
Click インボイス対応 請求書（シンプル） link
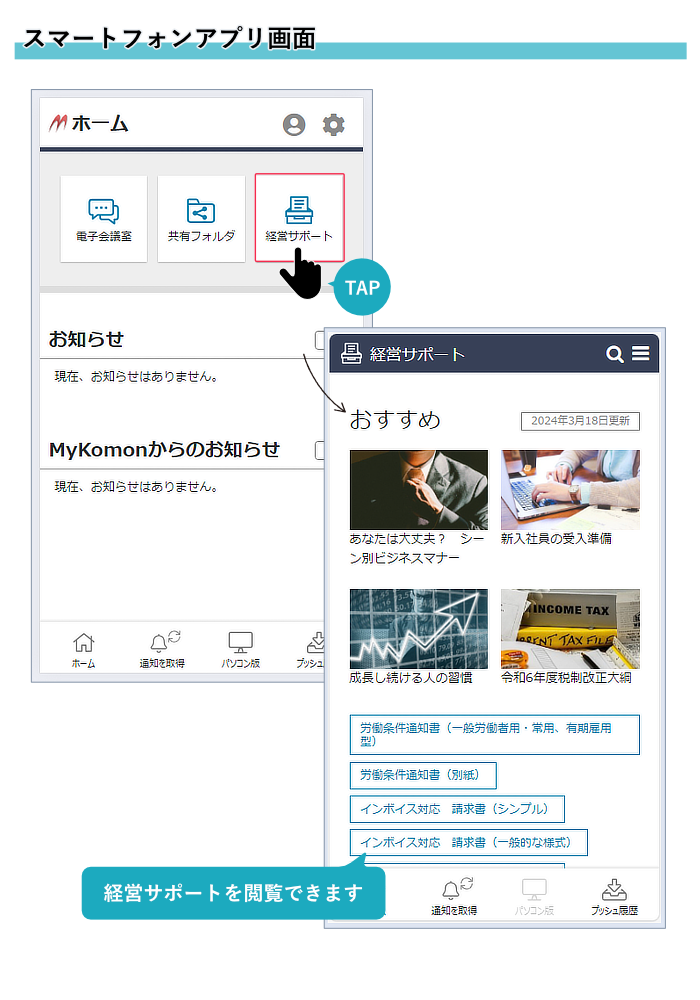[x=456, y=809]
